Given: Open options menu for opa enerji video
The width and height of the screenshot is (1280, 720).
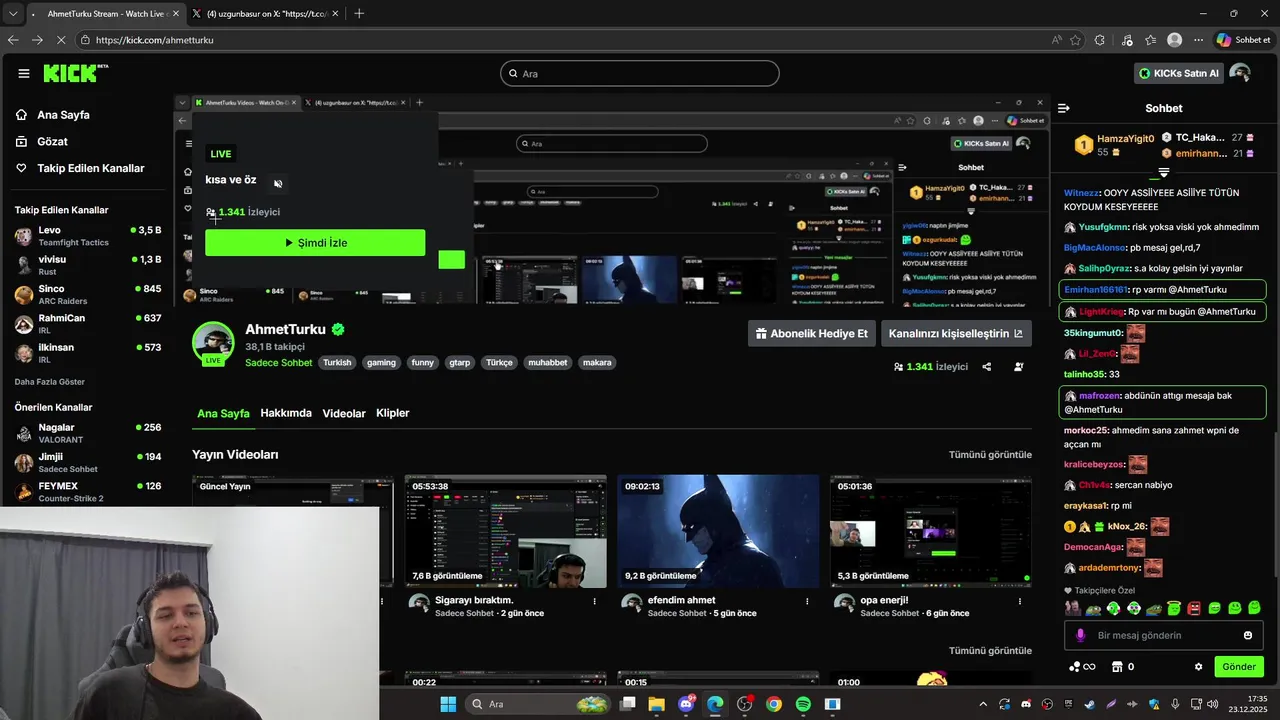Looking at the screenshot, I should [x=1020, y=602].
